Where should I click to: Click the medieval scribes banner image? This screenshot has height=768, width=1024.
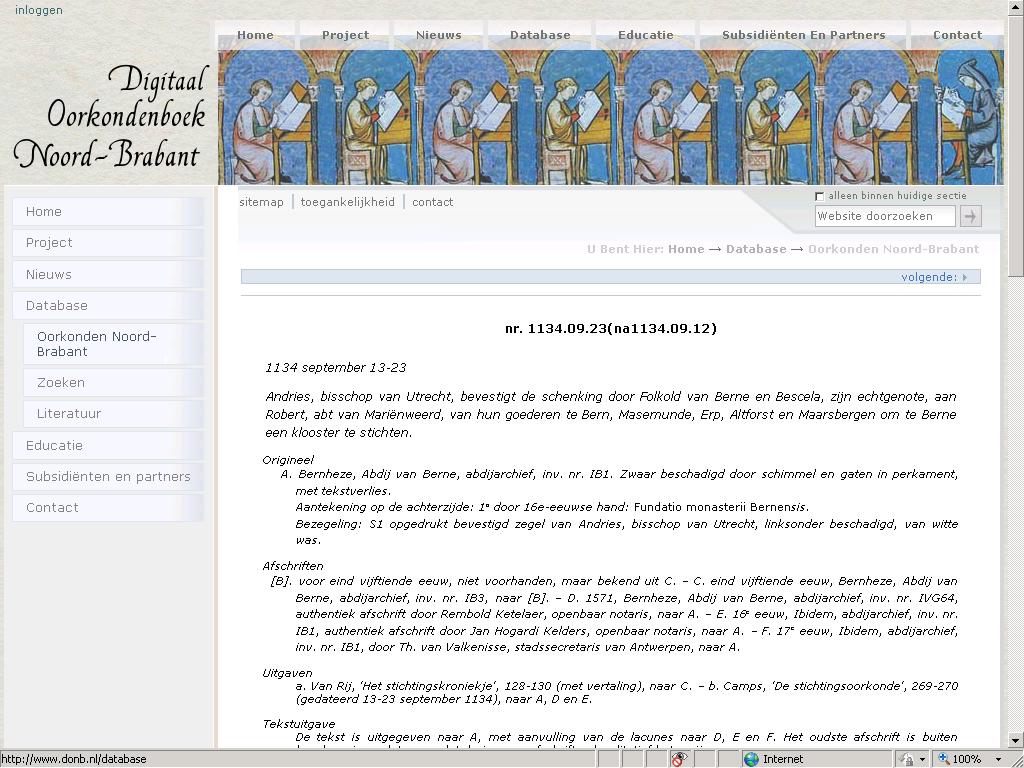click(611, 118)
